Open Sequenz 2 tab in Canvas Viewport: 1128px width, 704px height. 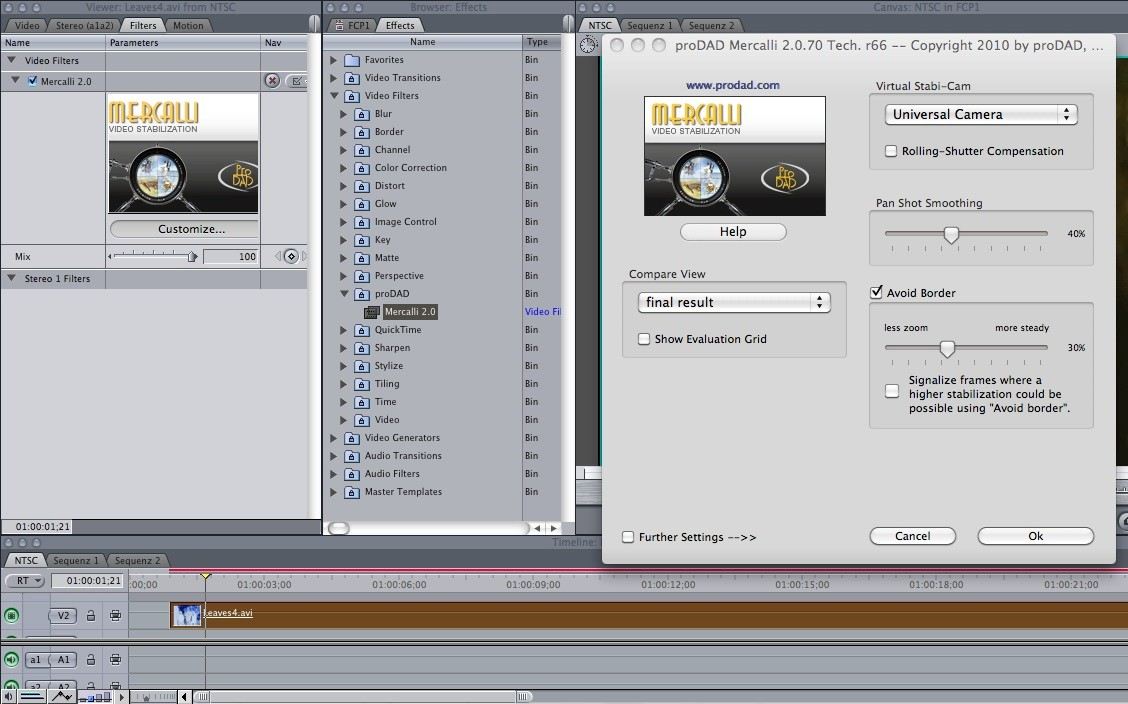[x=711, y=25]
